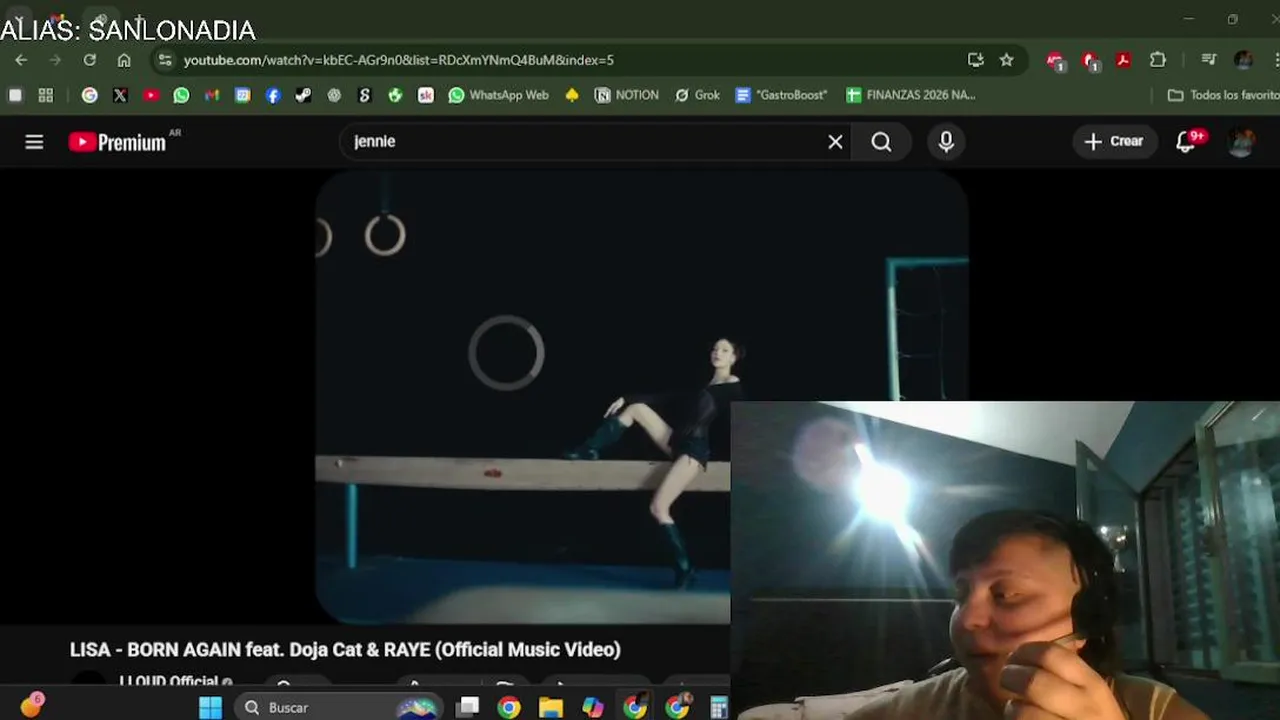Open the Gmail bookmark
This screenshot has width=1280, height=720.
[212, 95]
